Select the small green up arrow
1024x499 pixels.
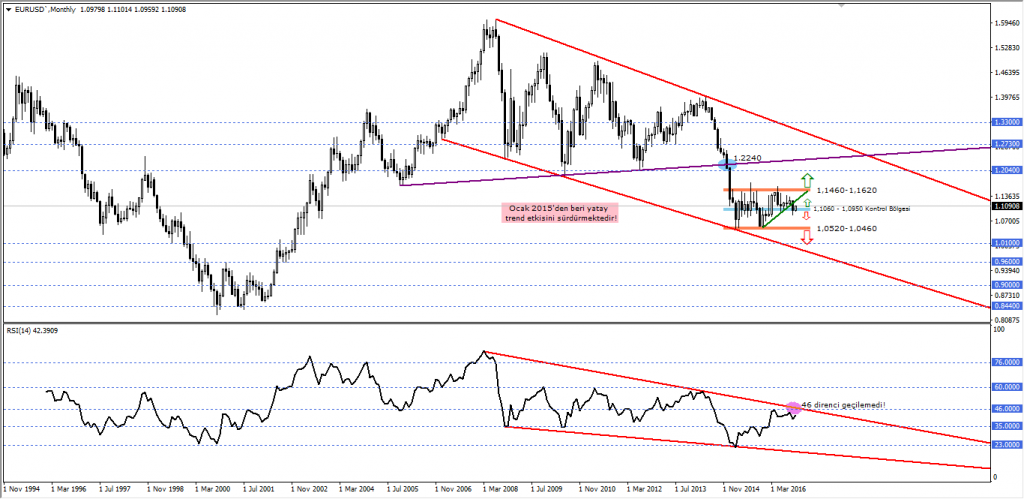(807, 202)
